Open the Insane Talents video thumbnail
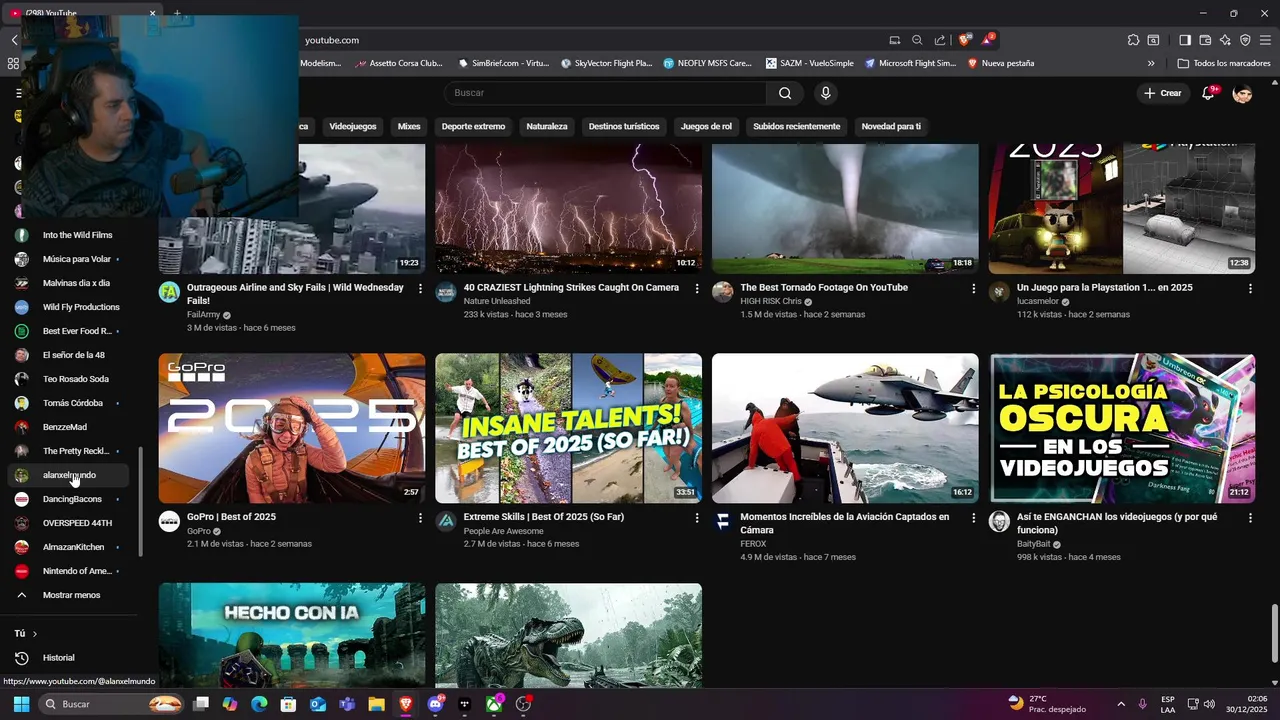Screen dimensions: 1280x720 568,428
